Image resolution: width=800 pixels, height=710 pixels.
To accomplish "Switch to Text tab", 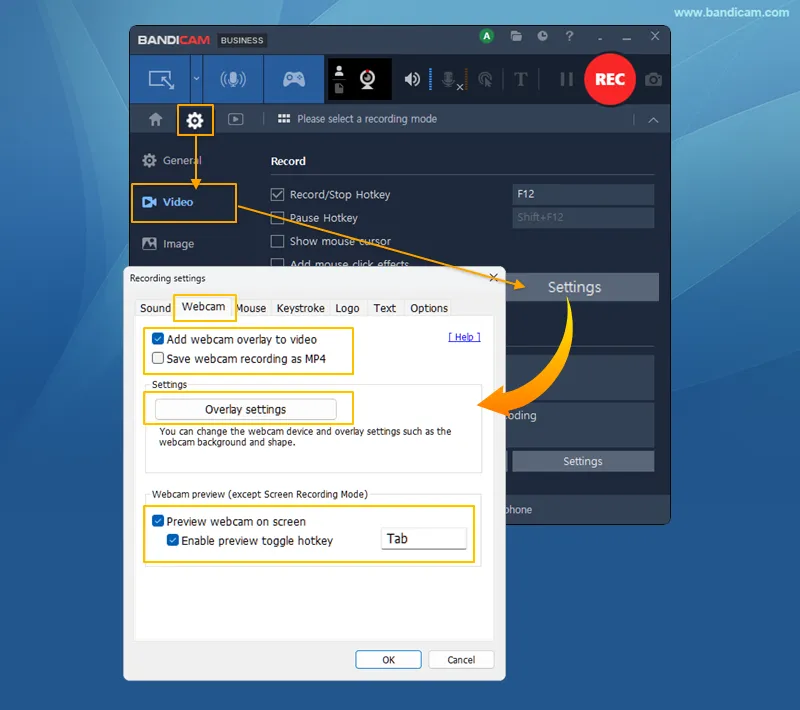I will tap(385, 308).
